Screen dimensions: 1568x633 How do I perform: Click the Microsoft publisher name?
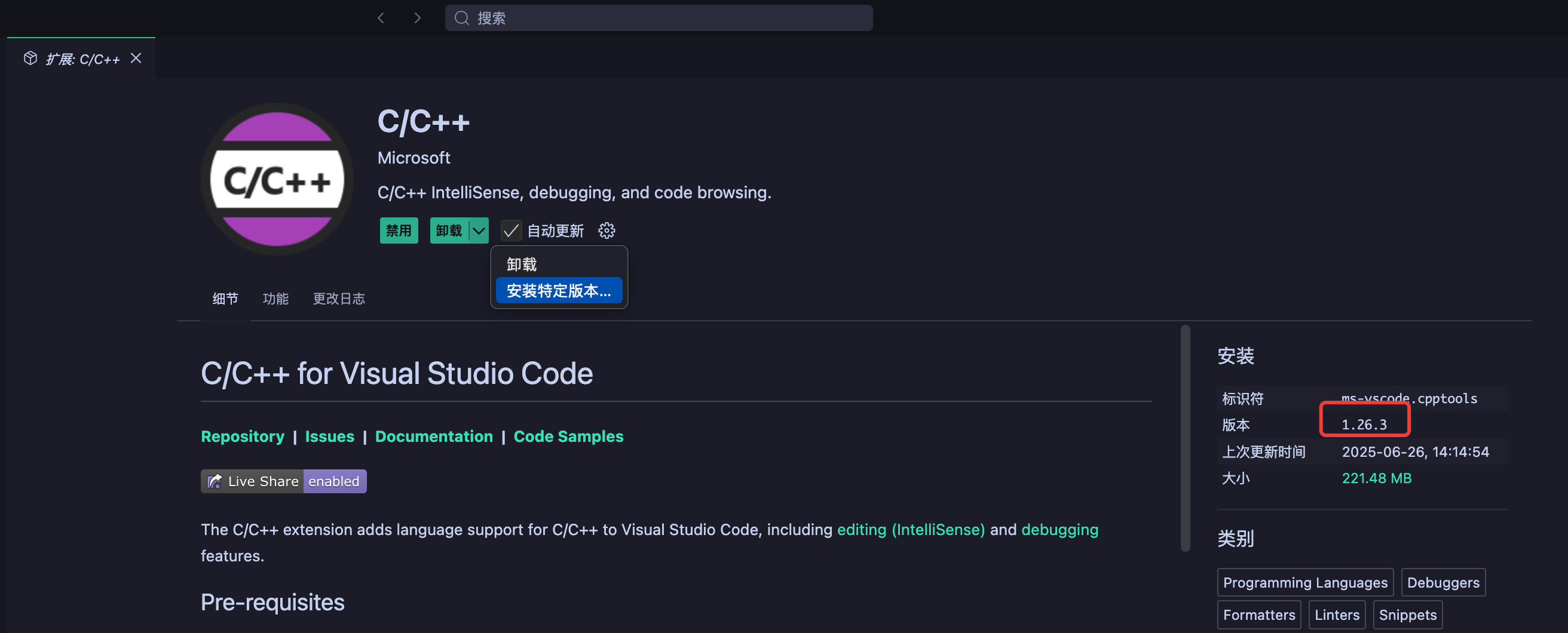tap(414, 158)
